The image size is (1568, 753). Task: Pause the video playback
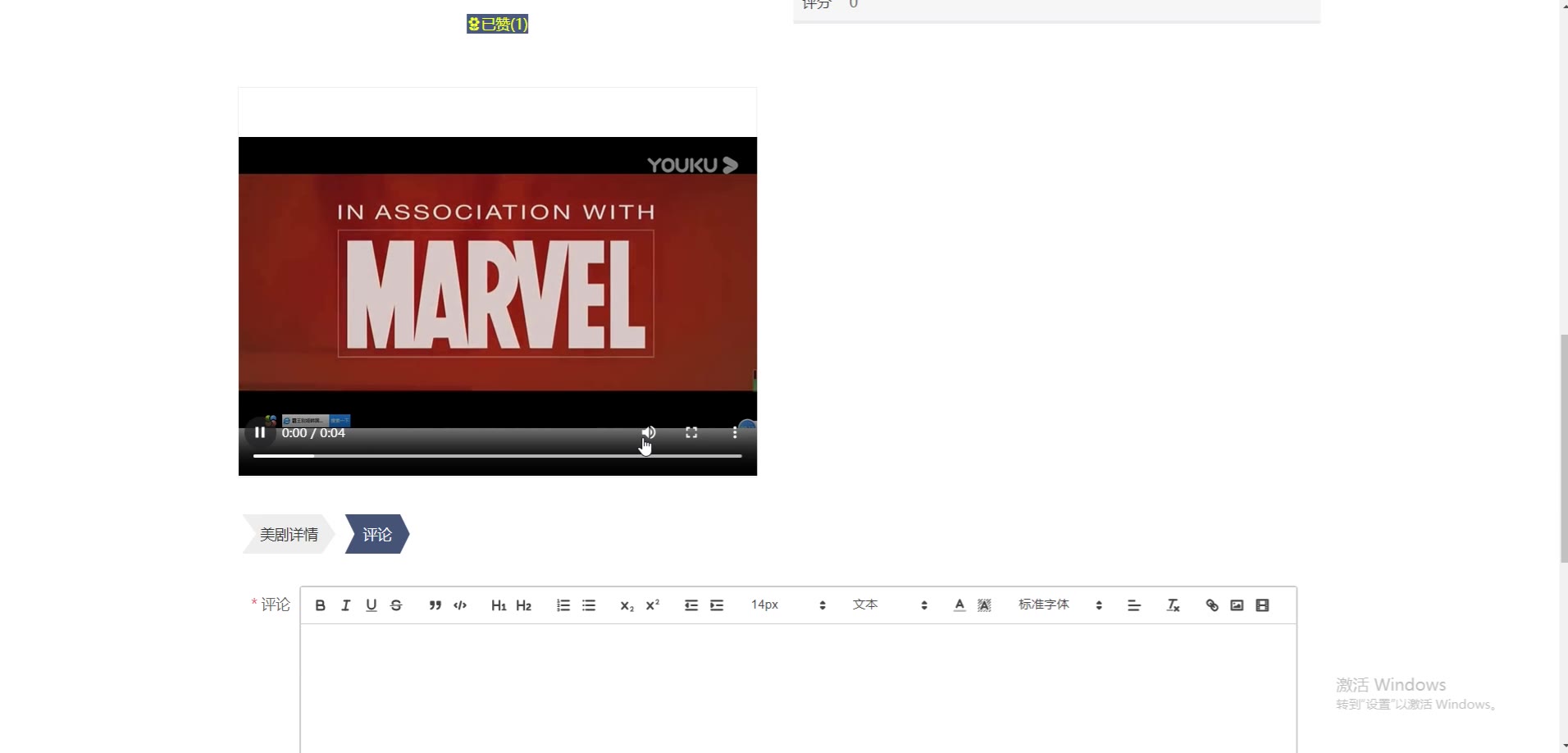[x=260, y=432]
